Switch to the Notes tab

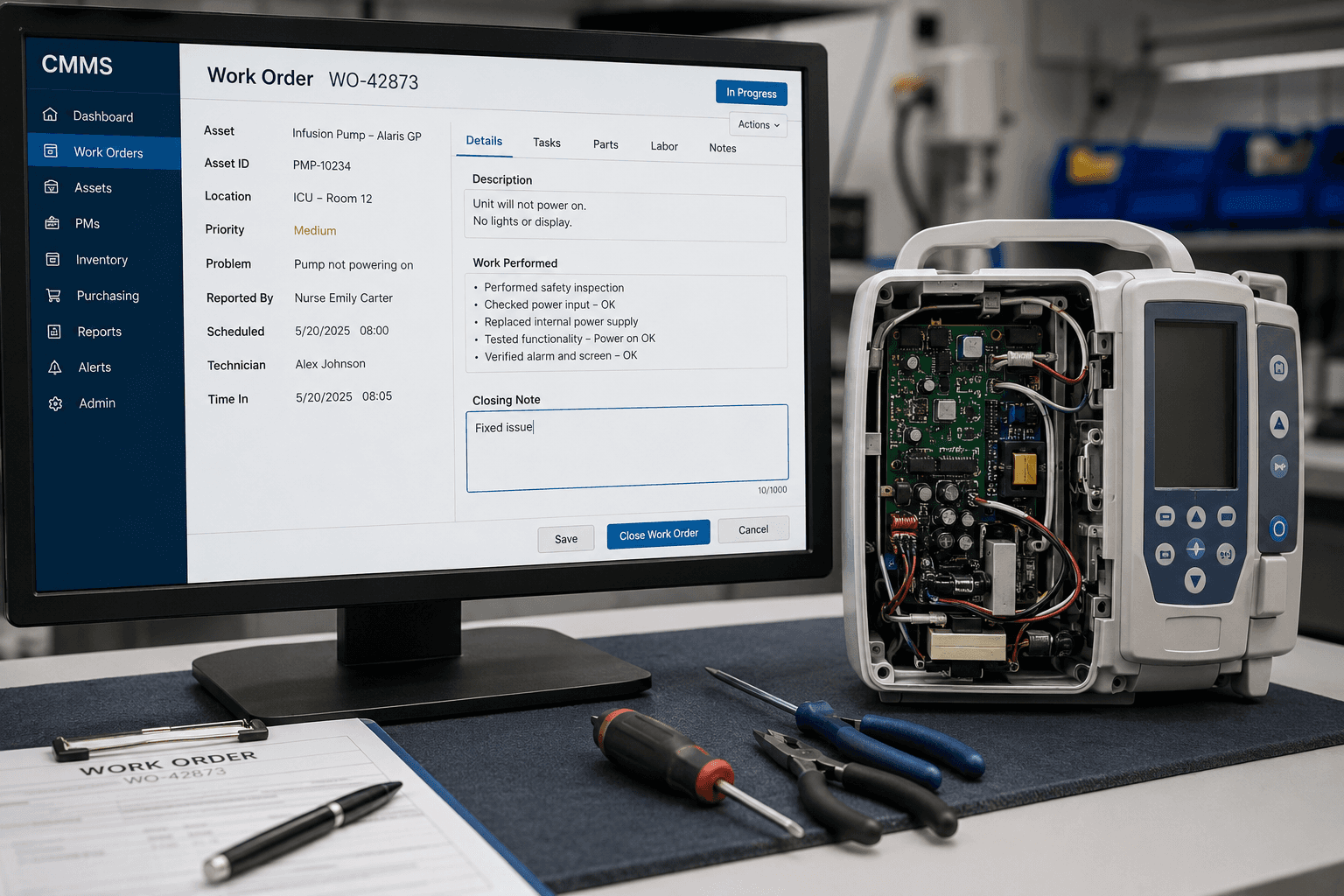723,148
